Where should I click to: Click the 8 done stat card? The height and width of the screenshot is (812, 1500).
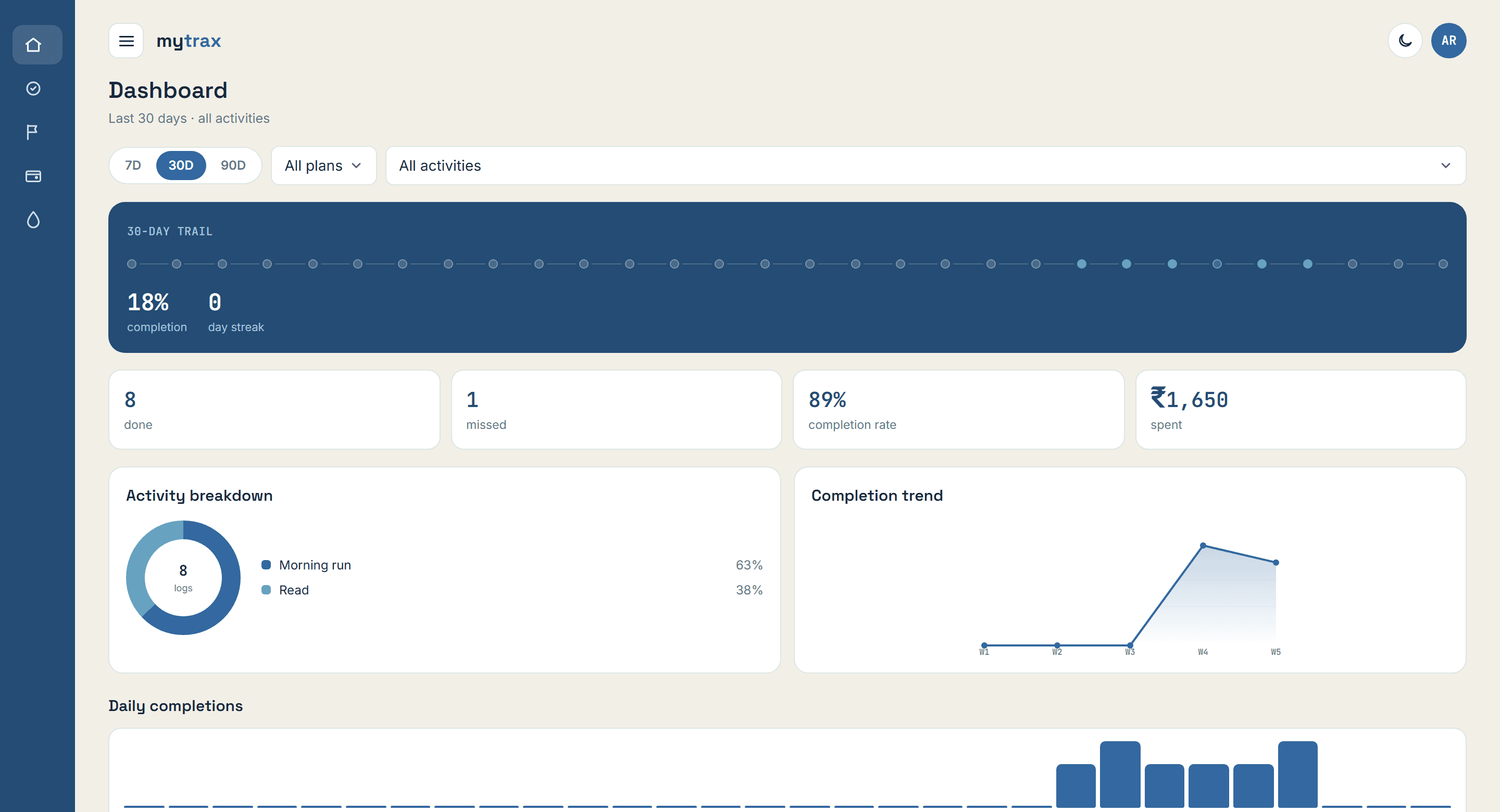274,410
